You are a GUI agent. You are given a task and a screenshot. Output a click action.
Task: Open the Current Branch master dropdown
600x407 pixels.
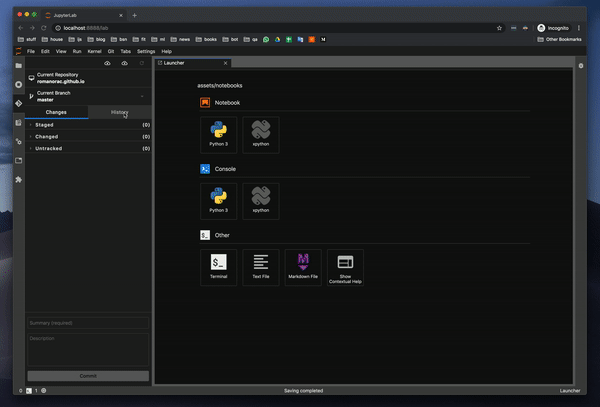[x=88, y=96]
